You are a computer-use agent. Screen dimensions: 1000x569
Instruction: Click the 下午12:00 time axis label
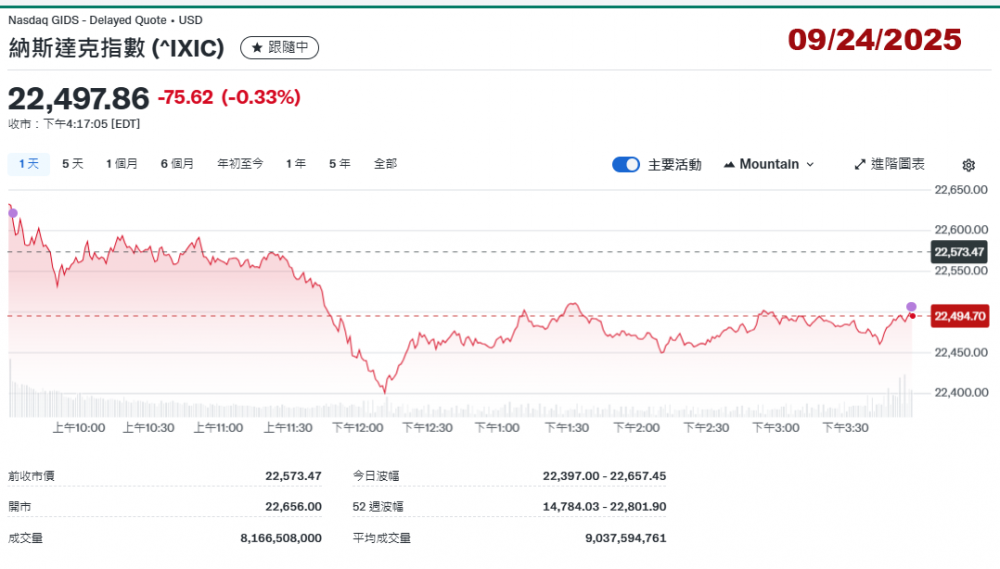(358, 427)
